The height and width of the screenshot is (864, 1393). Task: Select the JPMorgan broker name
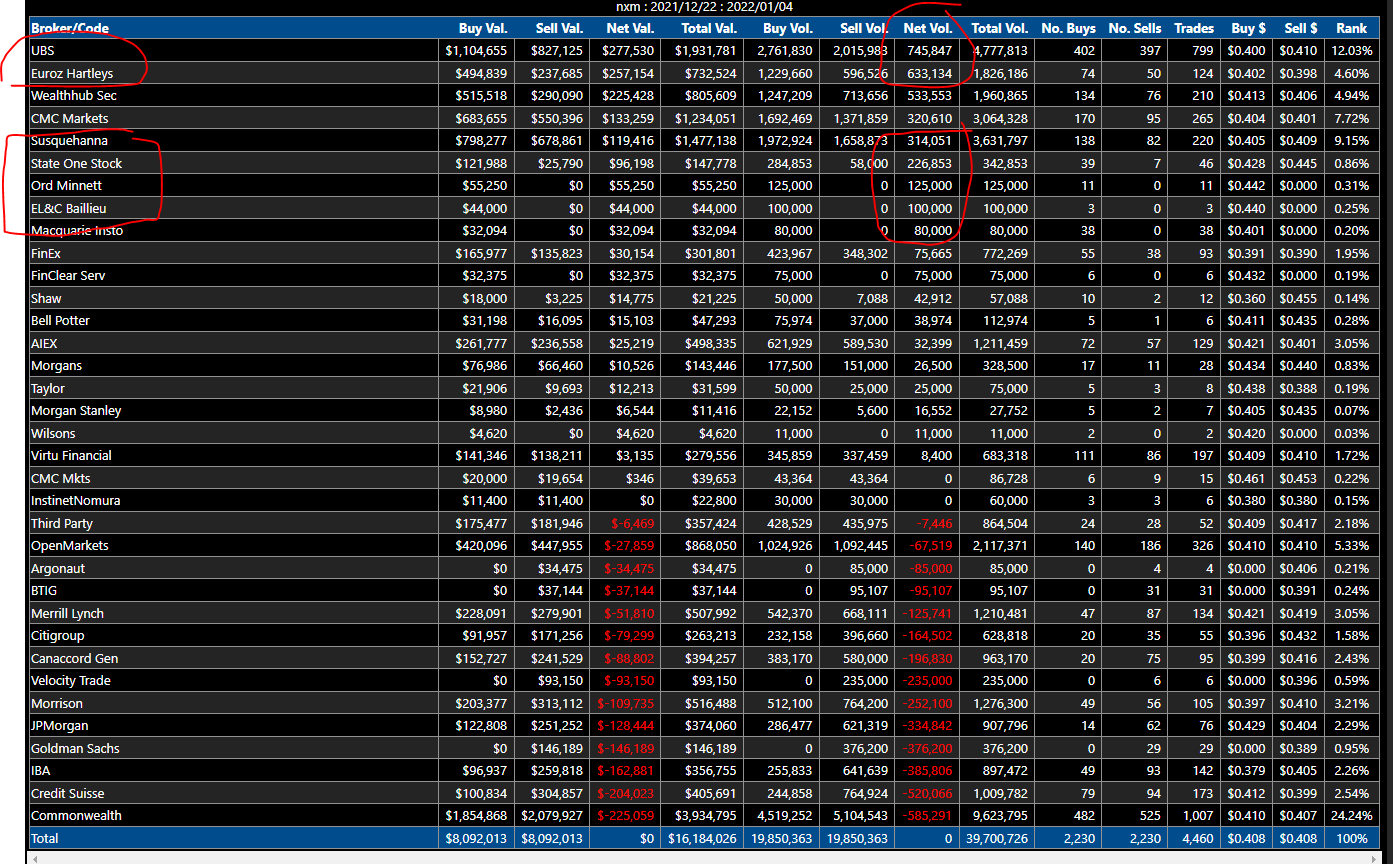(x=60, y=725)
